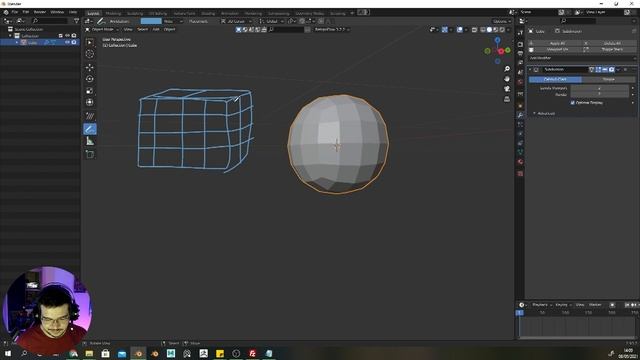Click the Apply All button

(x=555, y=43)
